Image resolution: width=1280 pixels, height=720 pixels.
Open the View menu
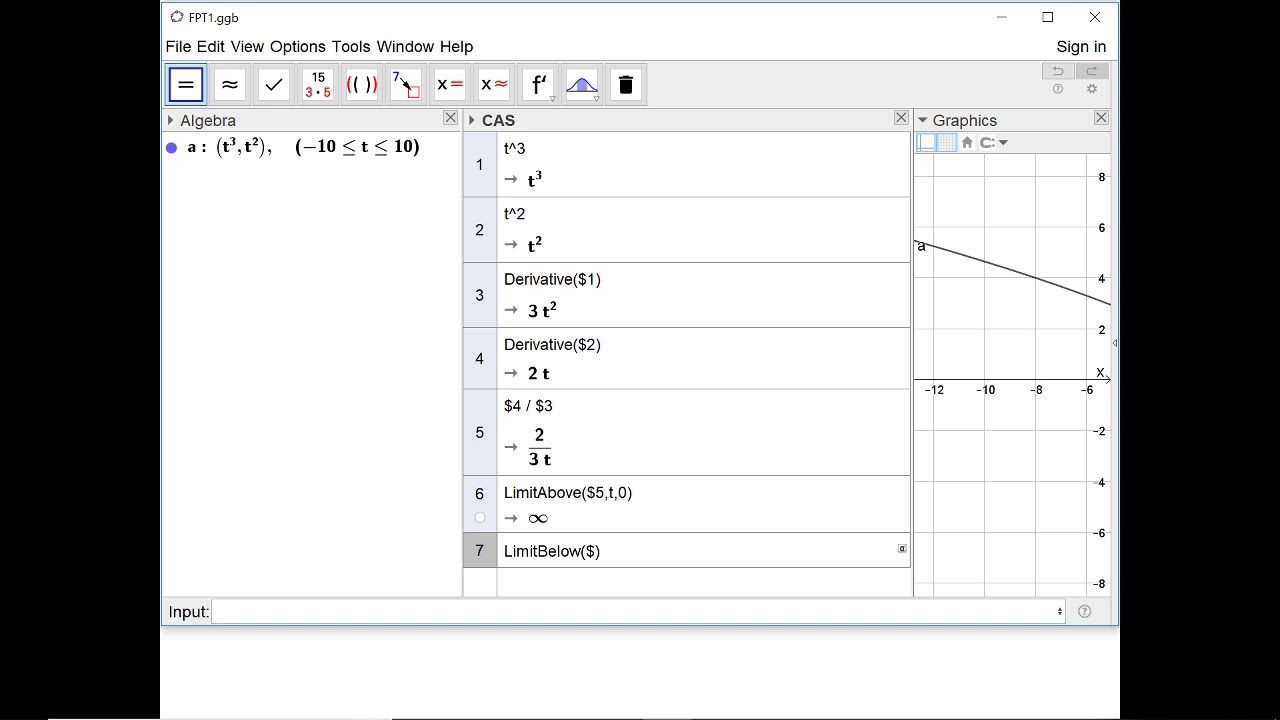click(247, 47)
